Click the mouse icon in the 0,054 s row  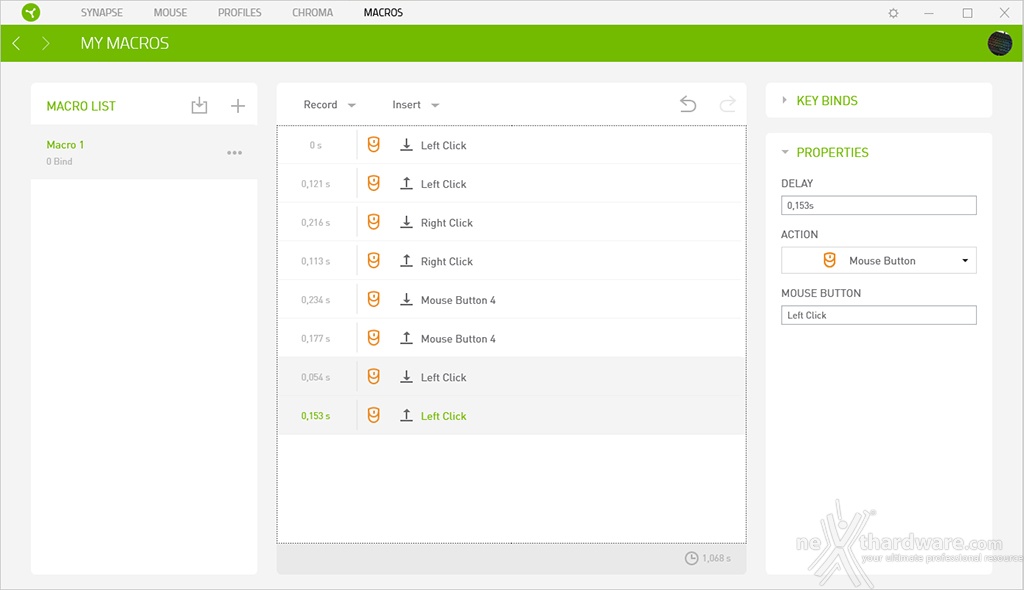374,376
